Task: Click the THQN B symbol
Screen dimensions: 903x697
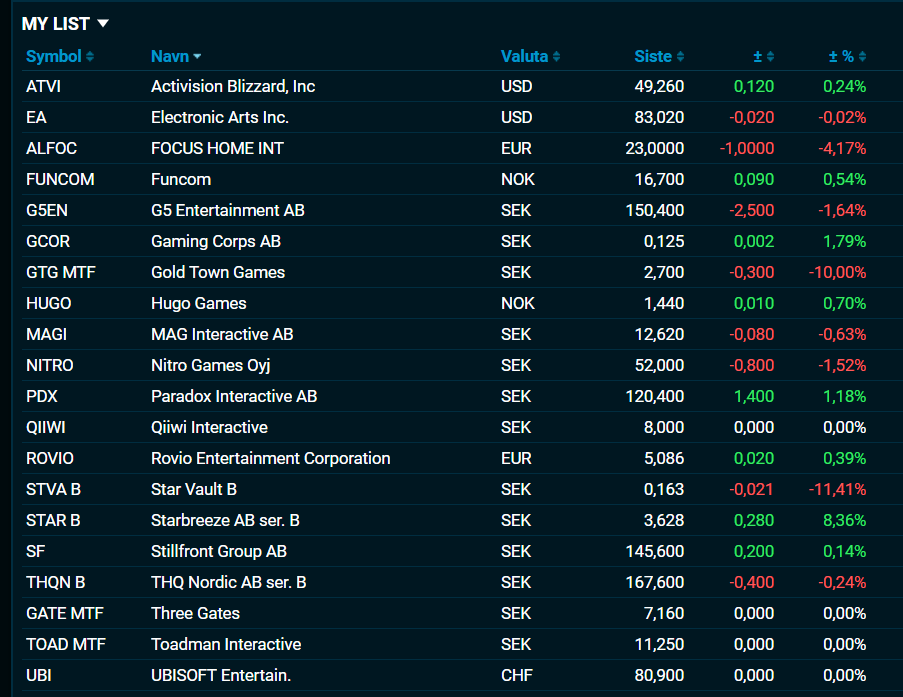Action: pyautogui.click(x=55, y=583)
